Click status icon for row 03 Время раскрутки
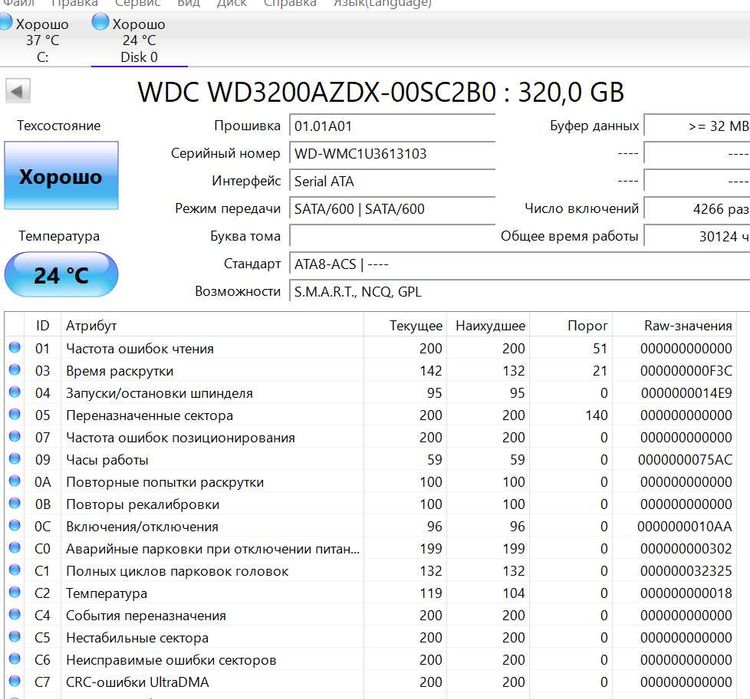Image resolution: width=750 pixels, height=699 pixels. [x=15, y=370]
